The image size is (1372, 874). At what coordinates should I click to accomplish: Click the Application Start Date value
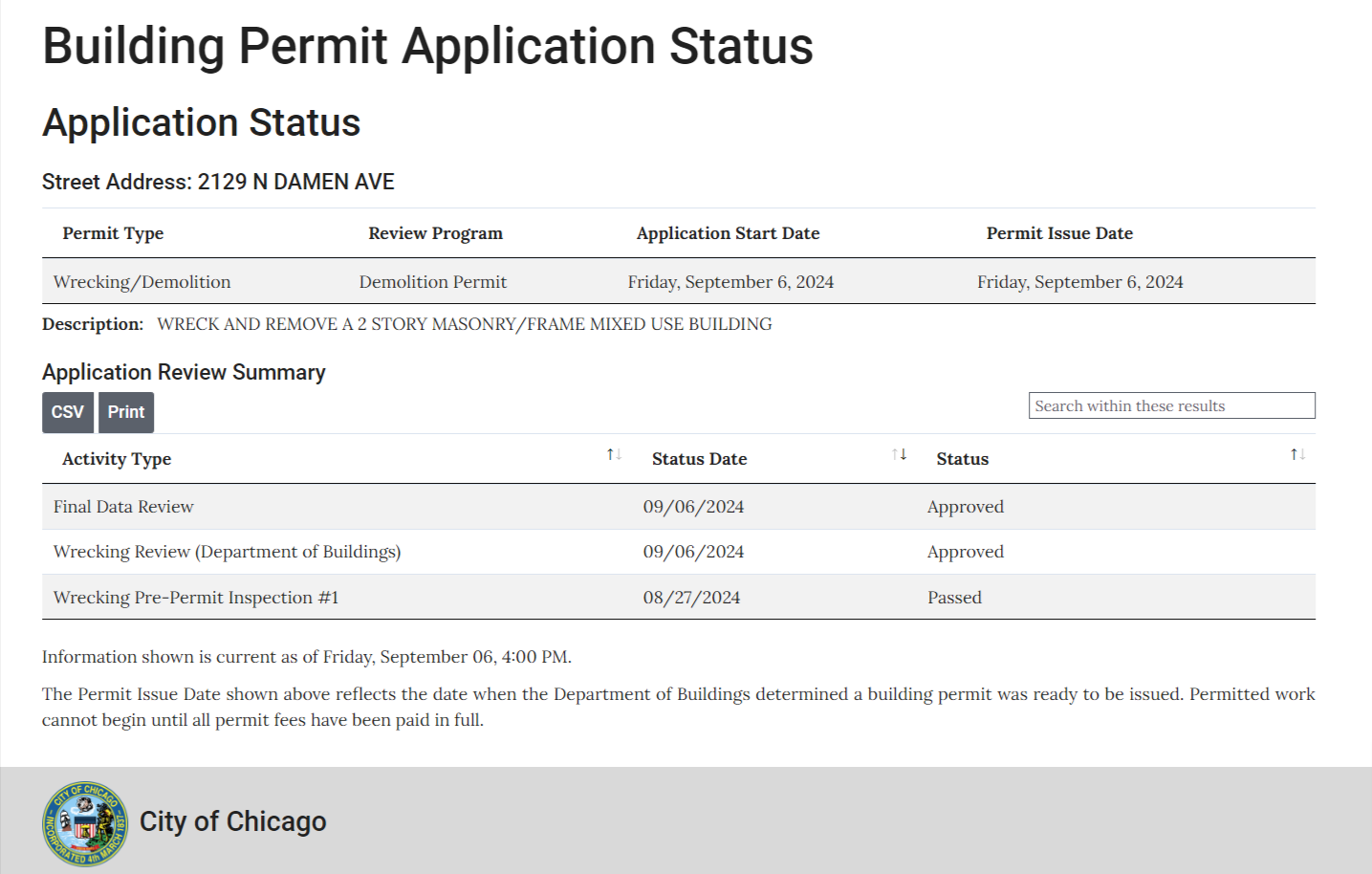[x=730, y=282]
